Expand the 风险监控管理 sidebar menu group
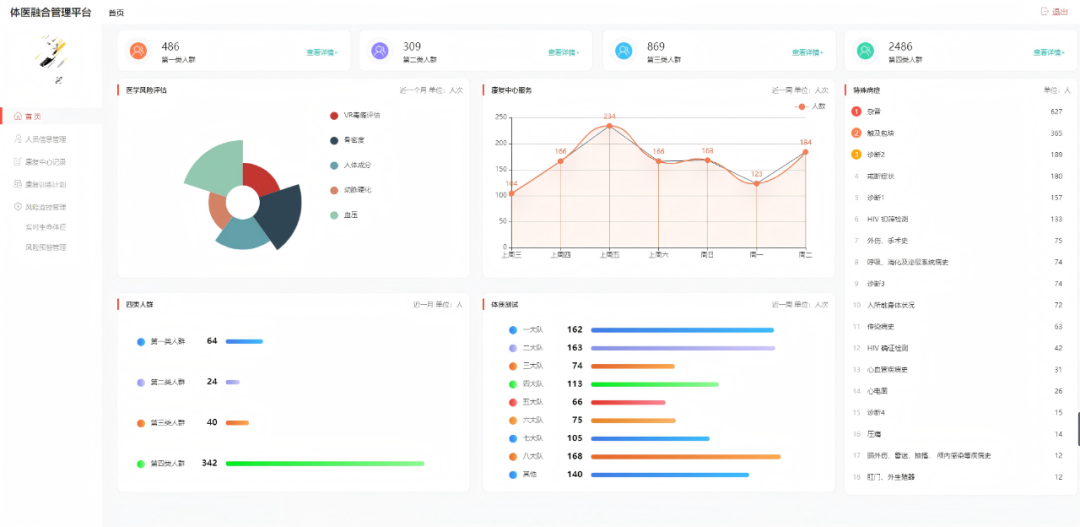 click(45, 207)
